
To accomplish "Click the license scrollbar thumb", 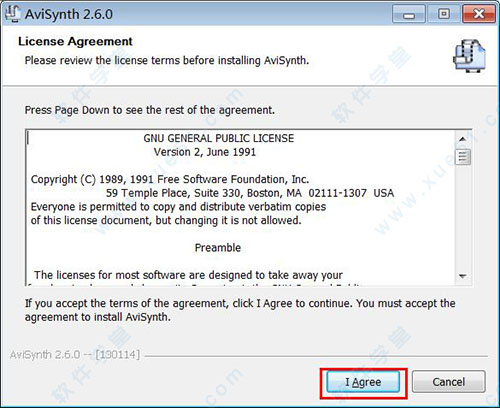I will [x=463, y=157].
